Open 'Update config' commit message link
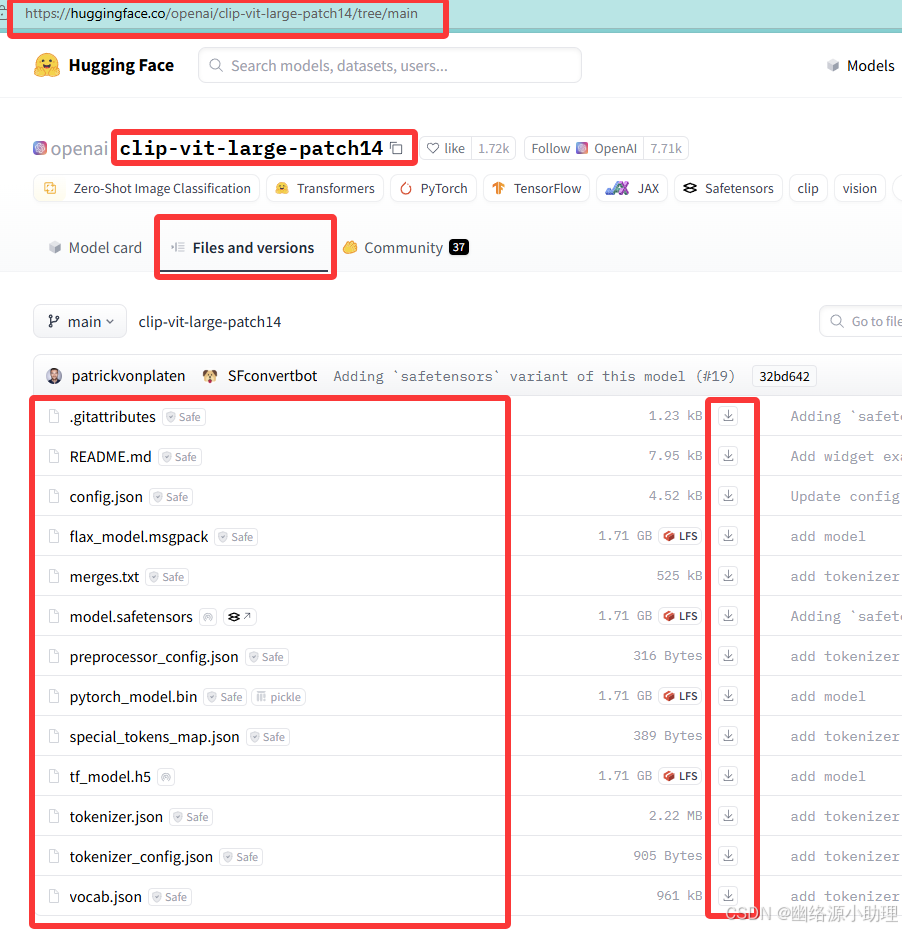This screenshot has width=902, height=929. click(845, 496)
